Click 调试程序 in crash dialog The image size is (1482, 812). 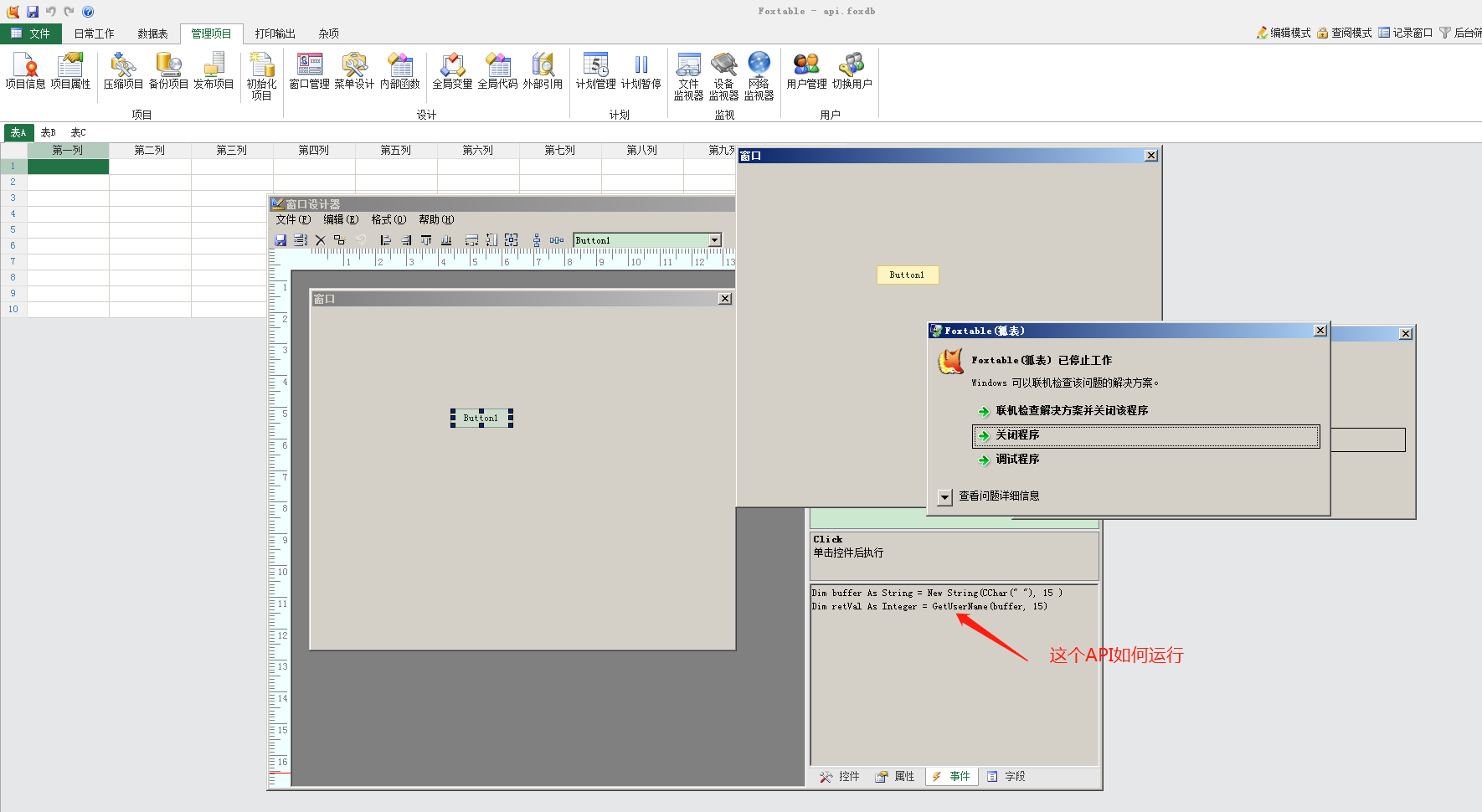point(1009,460)
